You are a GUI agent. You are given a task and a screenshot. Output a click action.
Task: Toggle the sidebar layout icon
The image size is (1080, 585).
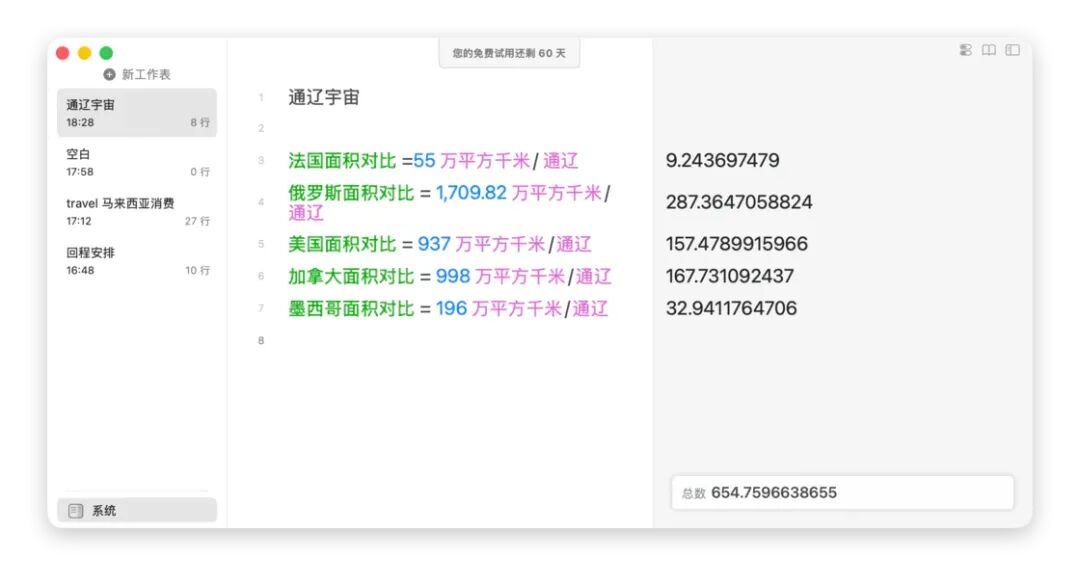(x=1012, y=50)
